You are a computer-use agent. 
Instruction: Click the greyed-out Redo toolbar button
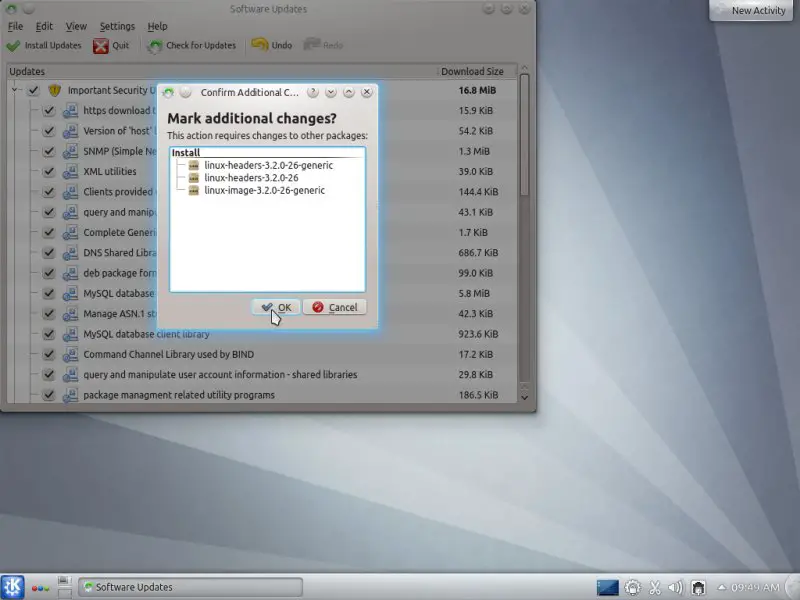pyautogui.click(x=323, y=45)
